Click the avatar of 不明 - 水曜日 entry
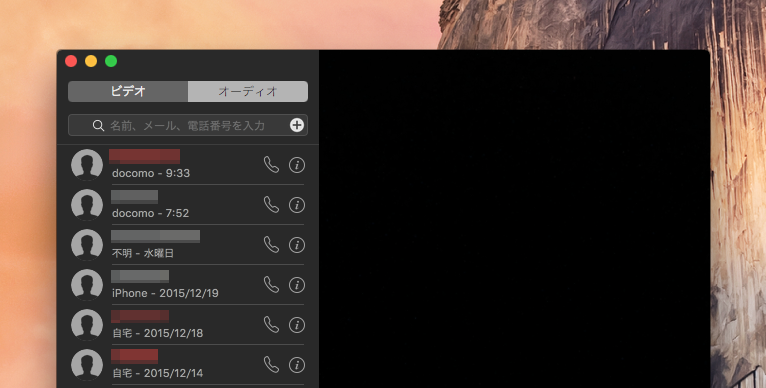Screen dimensions: 766x388 click(x=87, y=245)
